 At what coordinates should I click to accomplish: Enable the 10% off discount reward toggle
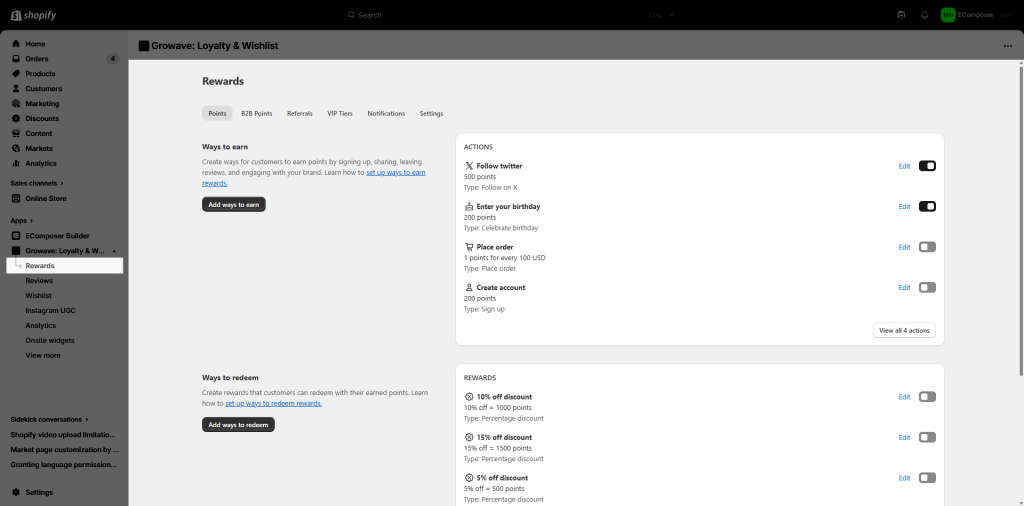(926, 397)
